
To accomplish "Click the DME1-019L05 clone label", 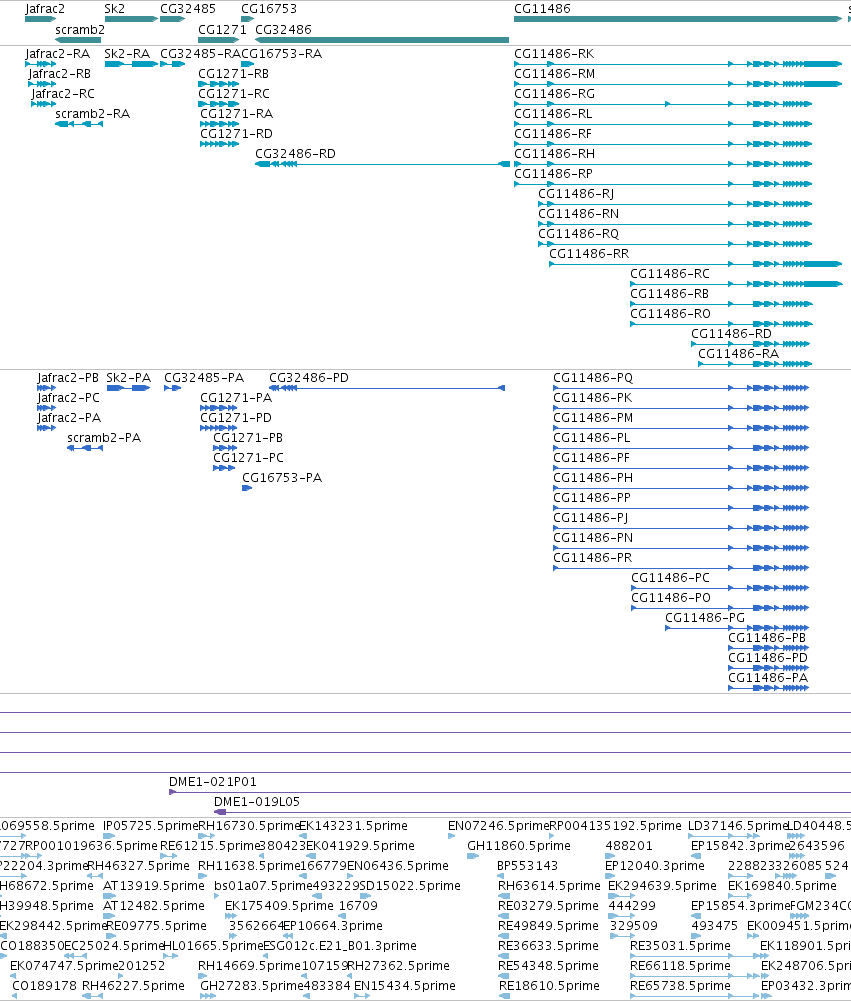I will pos(257,802).
